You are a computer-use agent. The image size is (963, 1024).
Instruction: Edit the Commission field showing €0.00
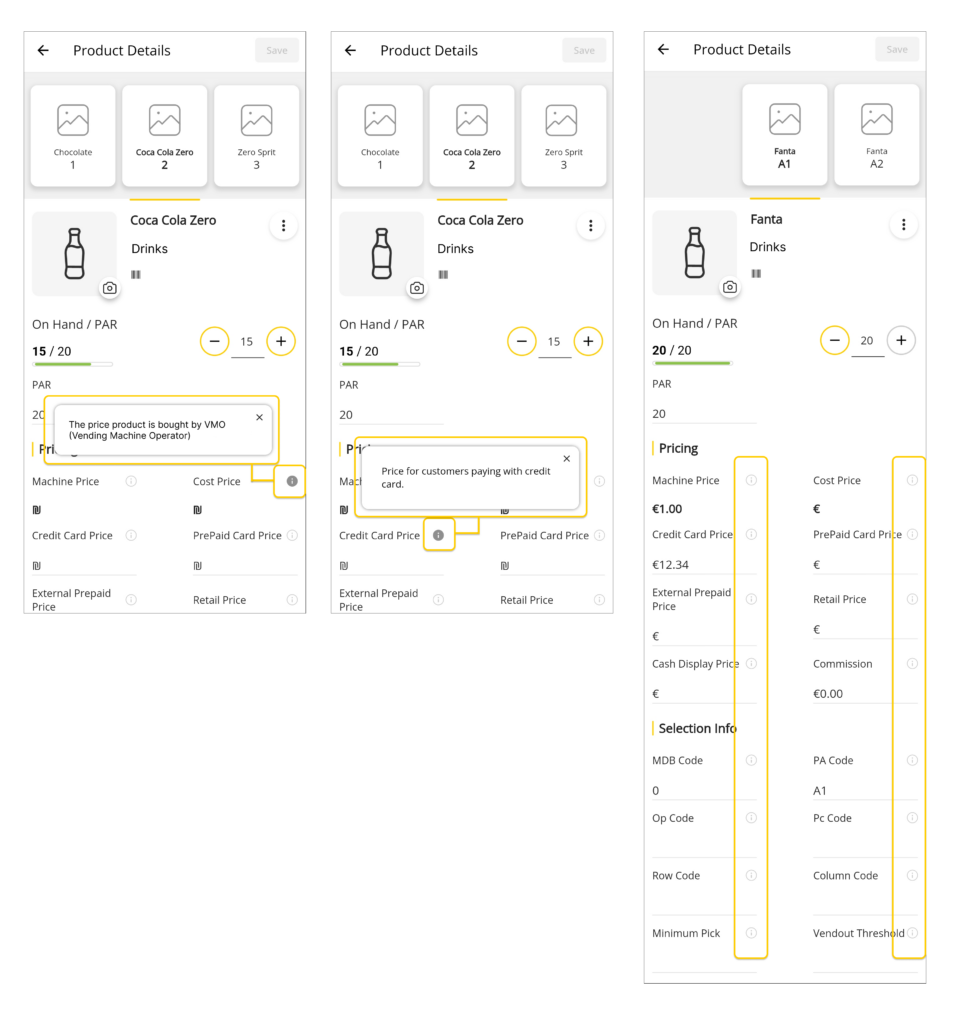pyautogui.click(x=865, y=694)
